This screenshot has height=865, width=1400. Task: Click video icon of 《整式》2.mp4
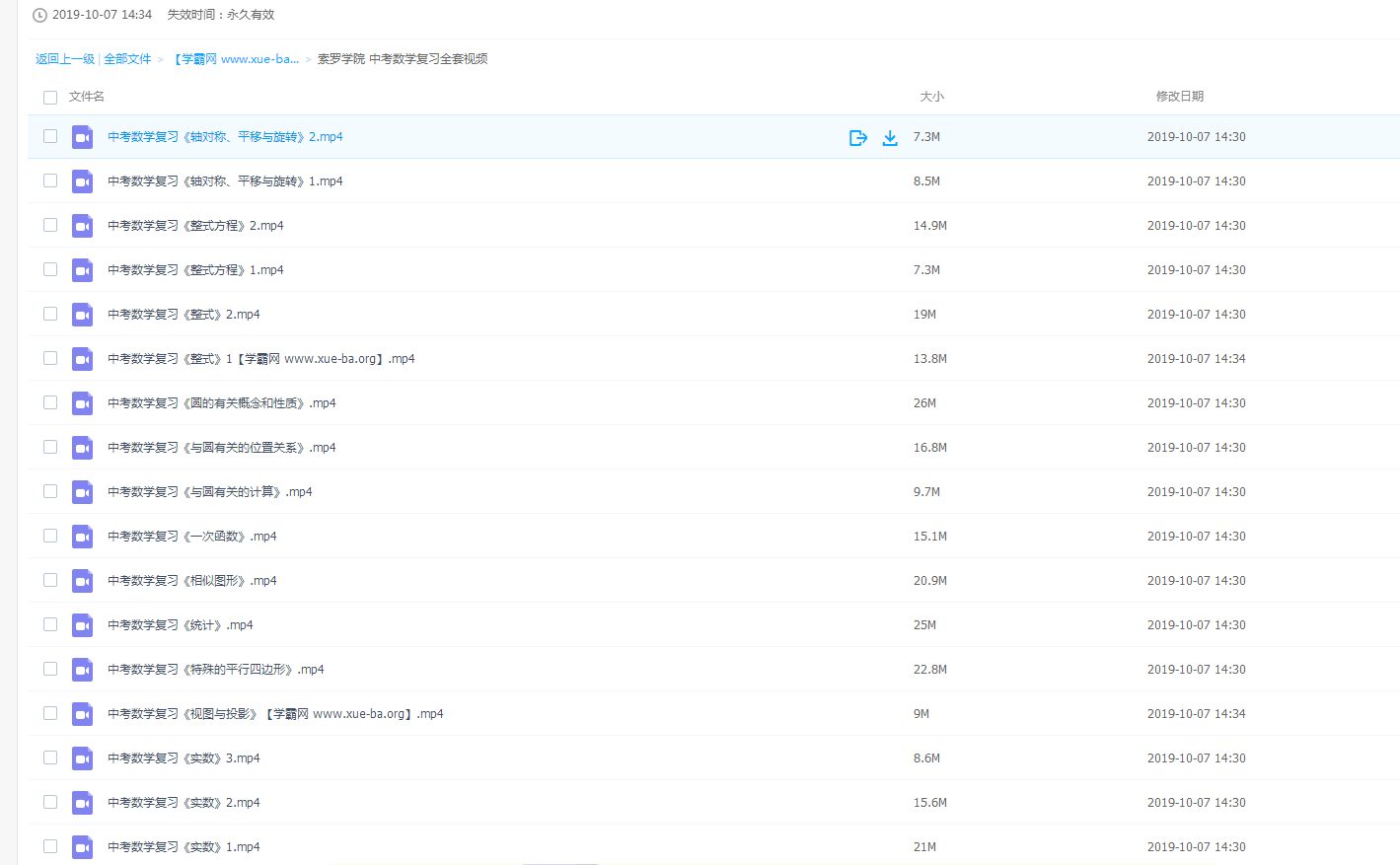(83, 315)
